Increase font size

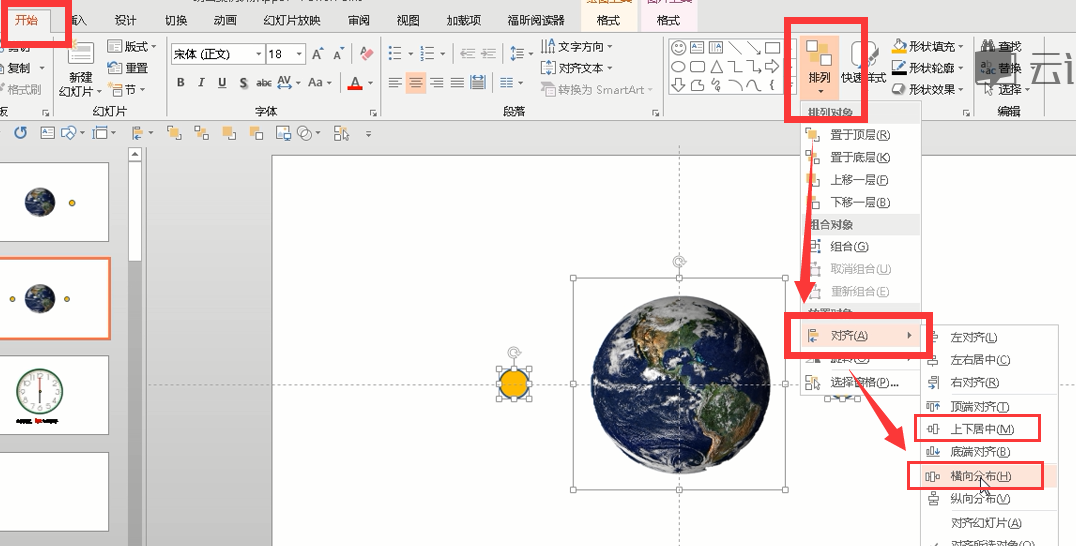[x=317, y=54]
